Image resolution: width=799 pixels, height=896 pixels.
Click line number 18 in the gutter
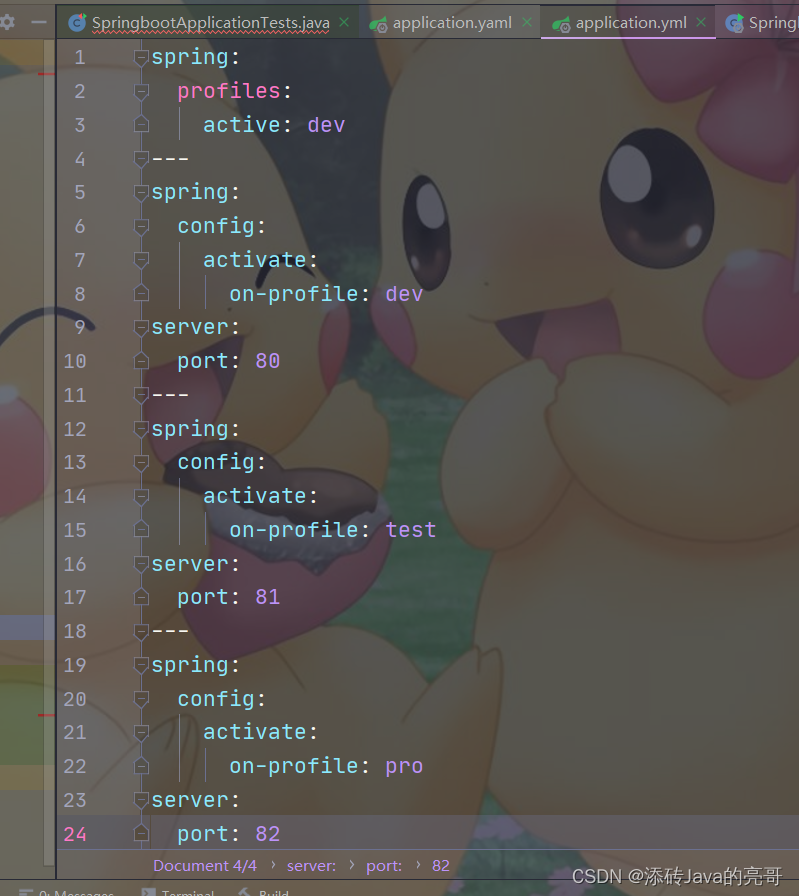[x=75, y=631]
